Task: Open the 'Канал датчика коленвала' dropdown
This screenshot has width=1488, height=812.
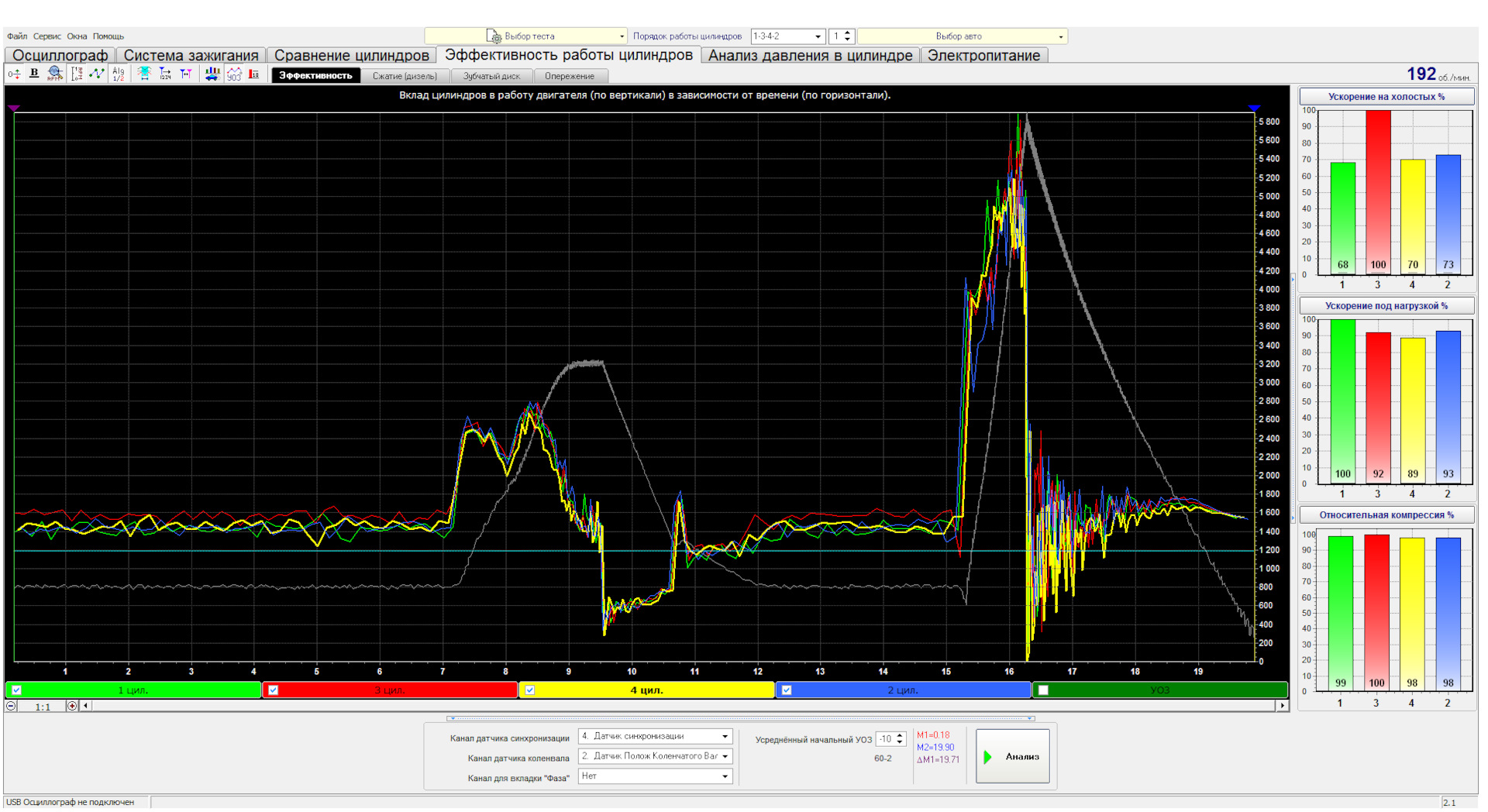Action: pos(655,756)
